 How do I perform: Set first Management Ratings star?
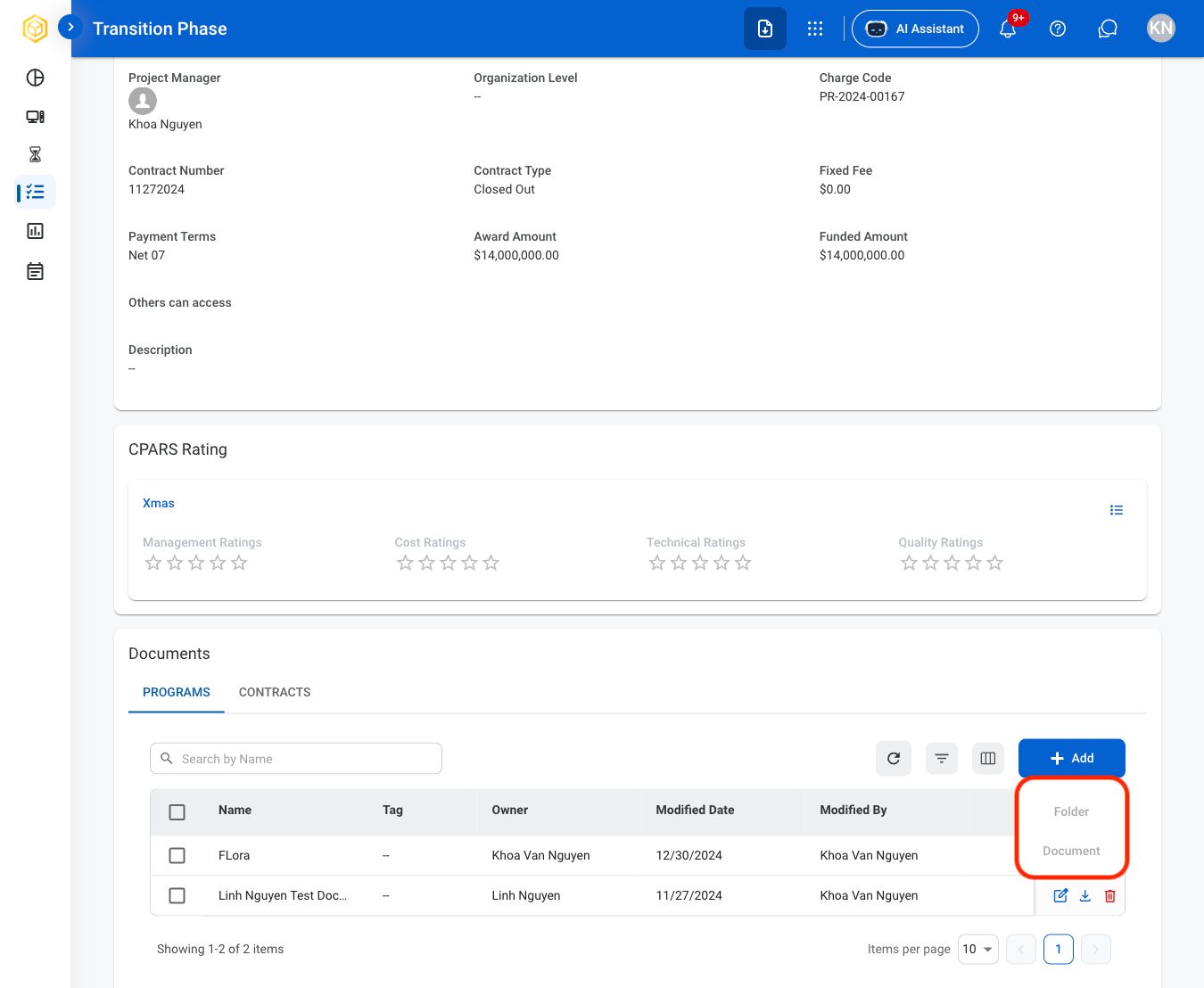pyautogui.click(x=153, y=563)
